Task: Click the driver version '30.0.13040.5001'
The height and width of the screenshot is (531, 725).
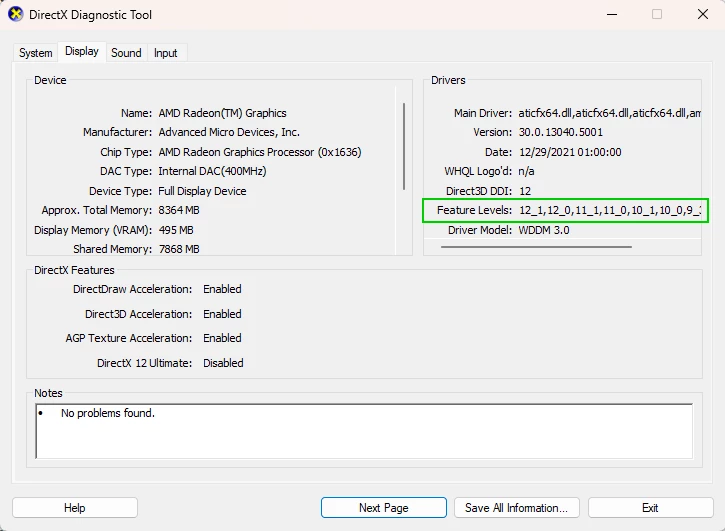Action: 561,132
